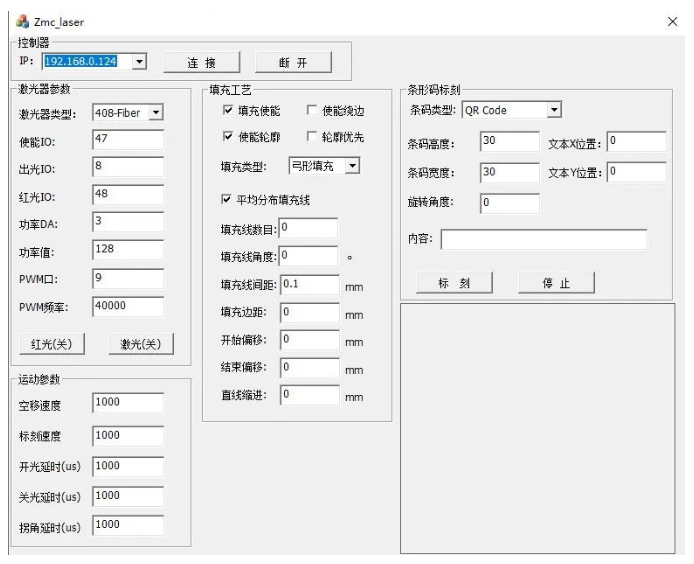694x564 pixels.
Task: Click the 文本Y位置 input field
Action: (x=636, y=172)
